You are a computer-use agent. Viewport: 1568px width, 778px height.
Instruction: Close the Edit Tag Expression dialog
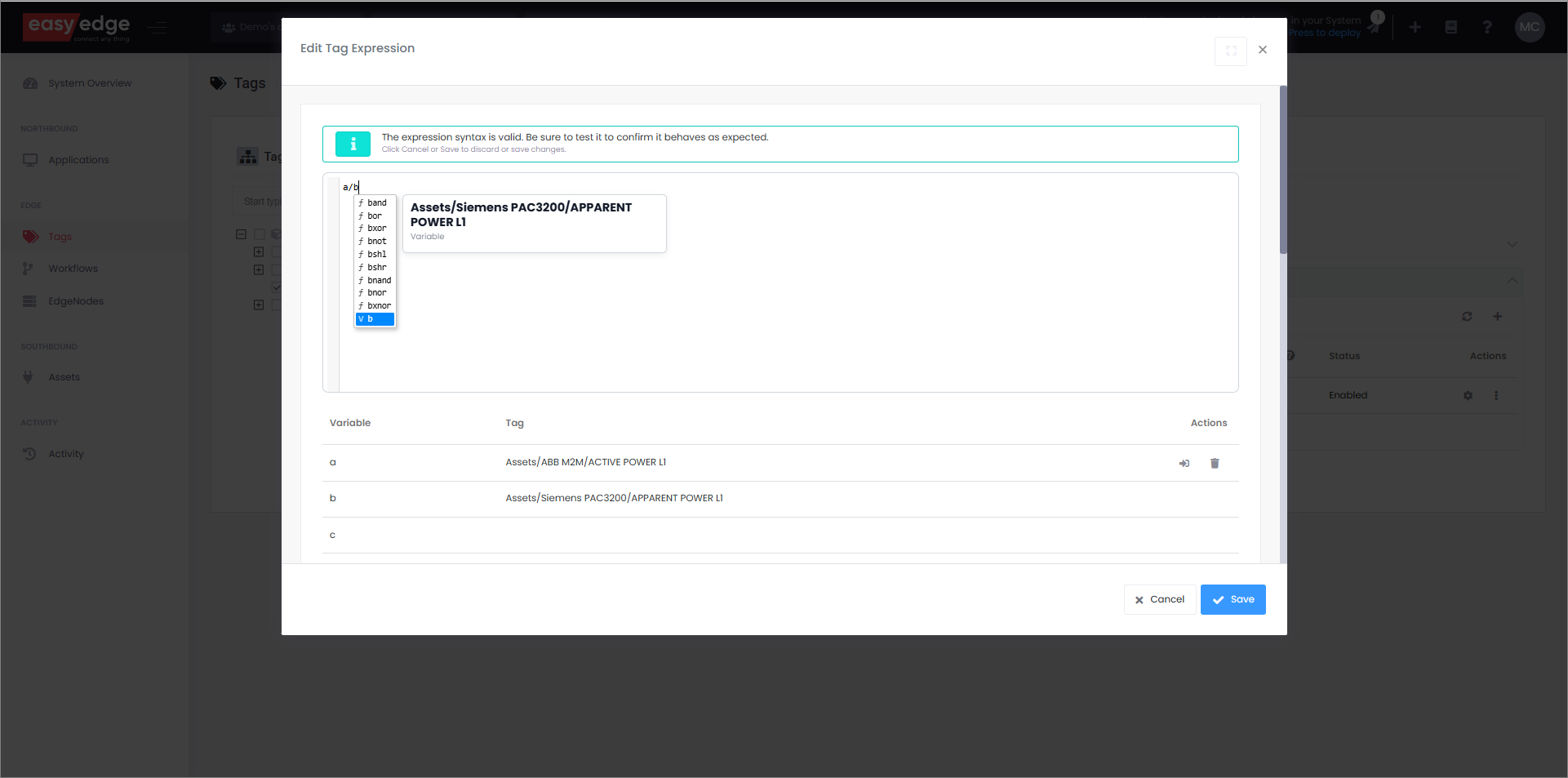pyautogui.click(x=1263, y=50)
